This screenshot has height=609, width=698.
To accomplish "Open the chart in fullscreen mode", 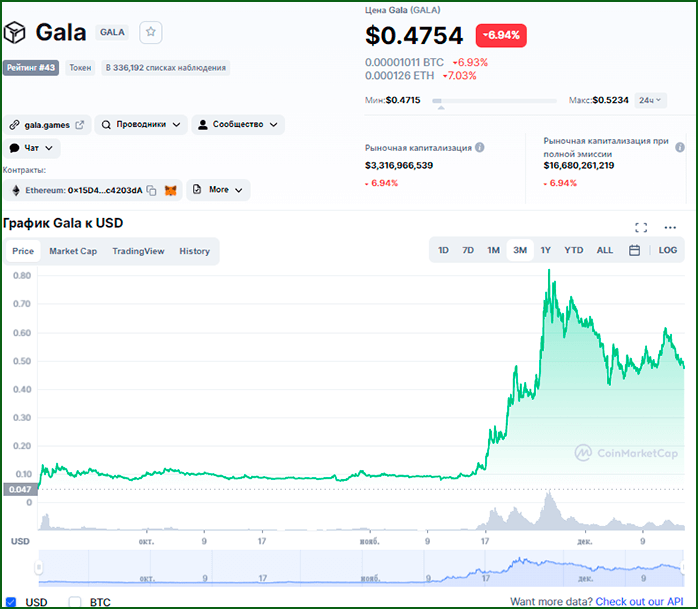I will pyautogui.click(x=641, y=227).
